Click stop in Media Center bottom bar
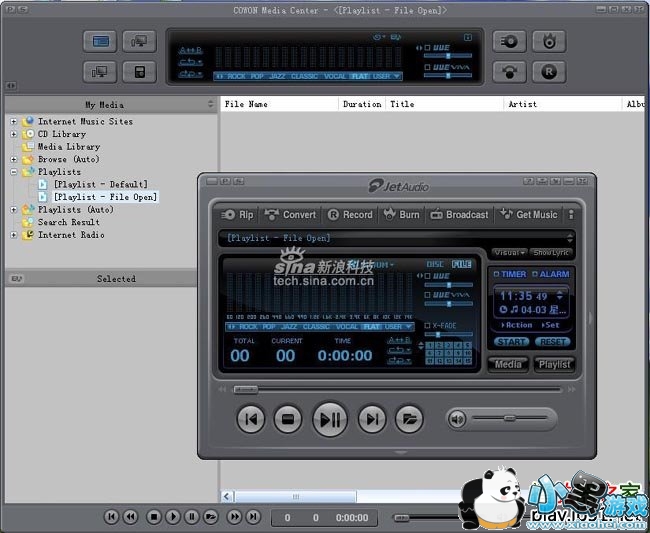Image resolution: width=650 pixels, height=533 pixels. pos(154,517)
